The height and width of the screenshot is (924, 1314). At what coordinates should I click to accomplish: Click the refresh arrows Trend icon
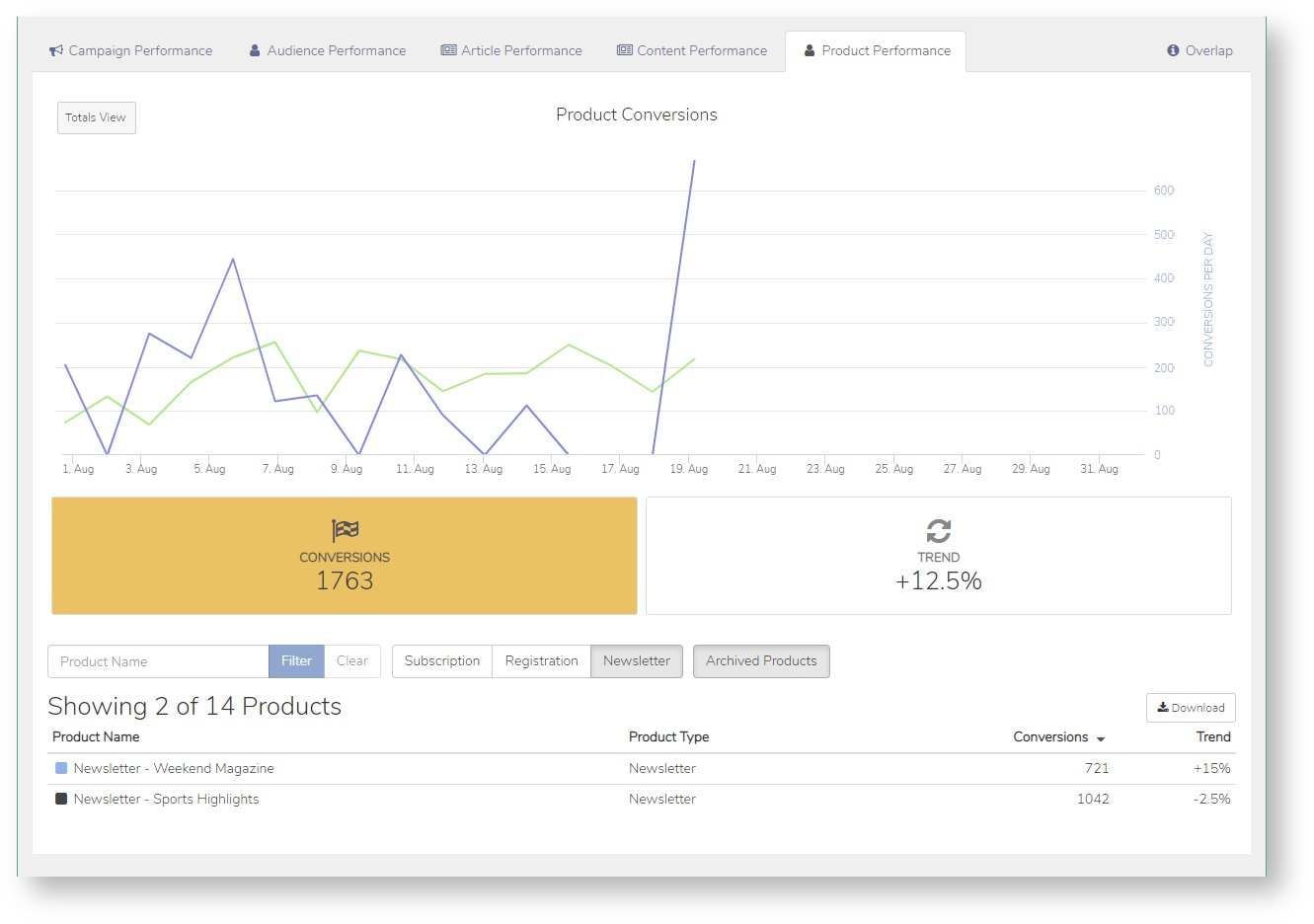[939, 530]
